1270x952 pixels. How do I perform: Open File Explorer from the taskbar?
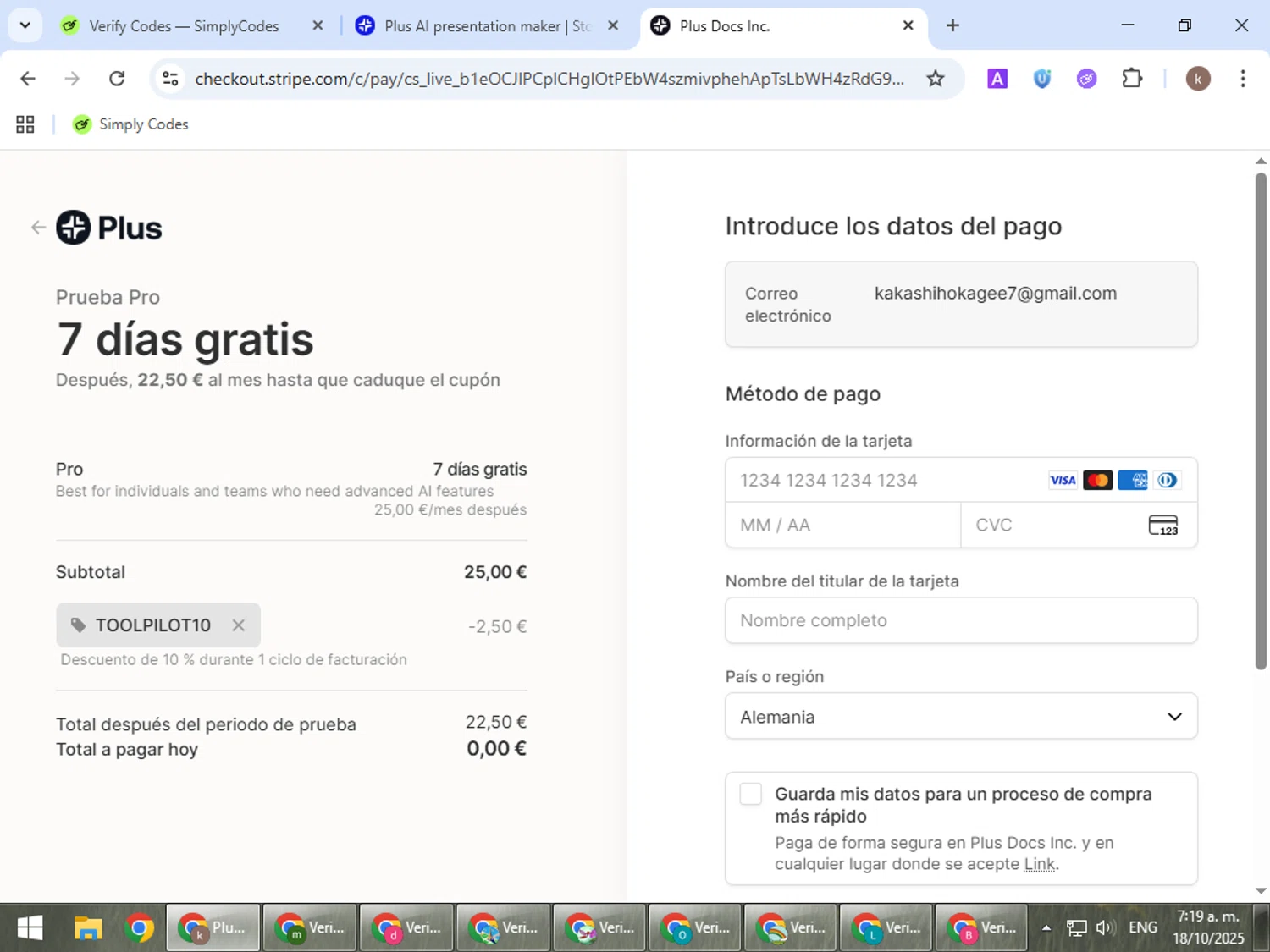[x=88, y=928]
